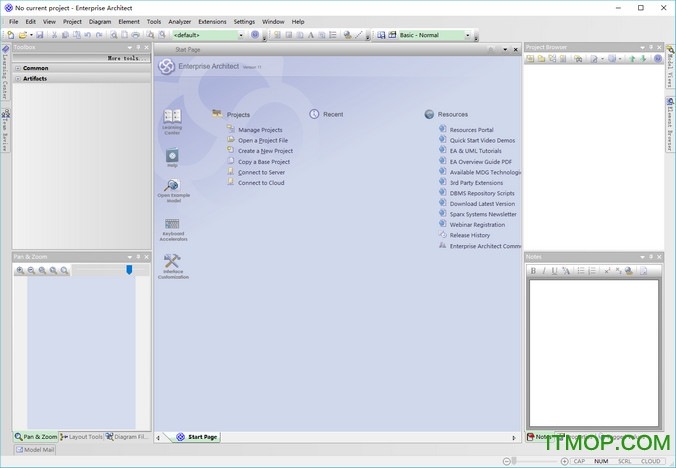Open the File menu
Image resolution: width=676 pixels, height=468 pixels.
pyautogui.click(x=14, y=22)
